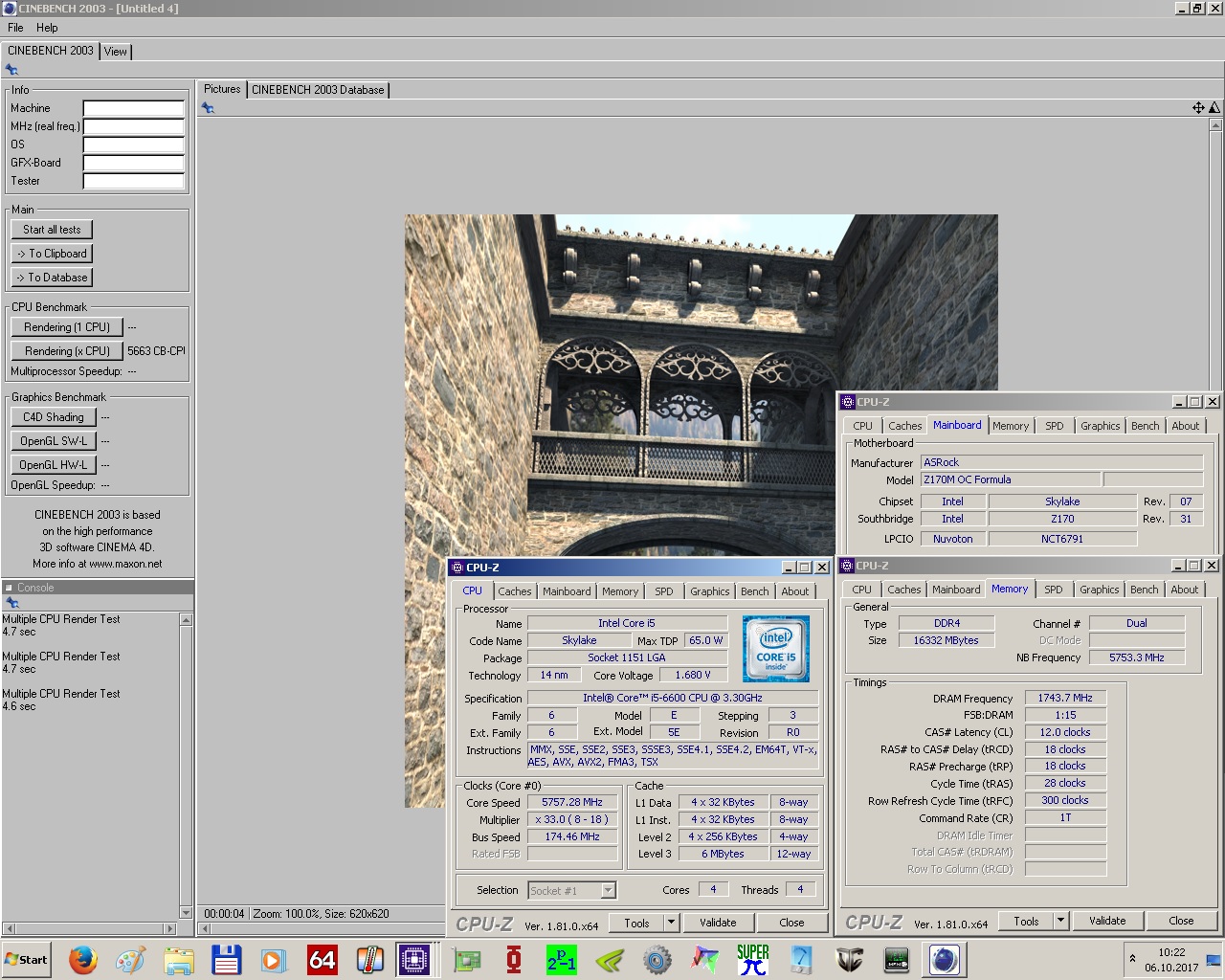Open the TUF shield logo taskbar icon

tap(849, 959)
